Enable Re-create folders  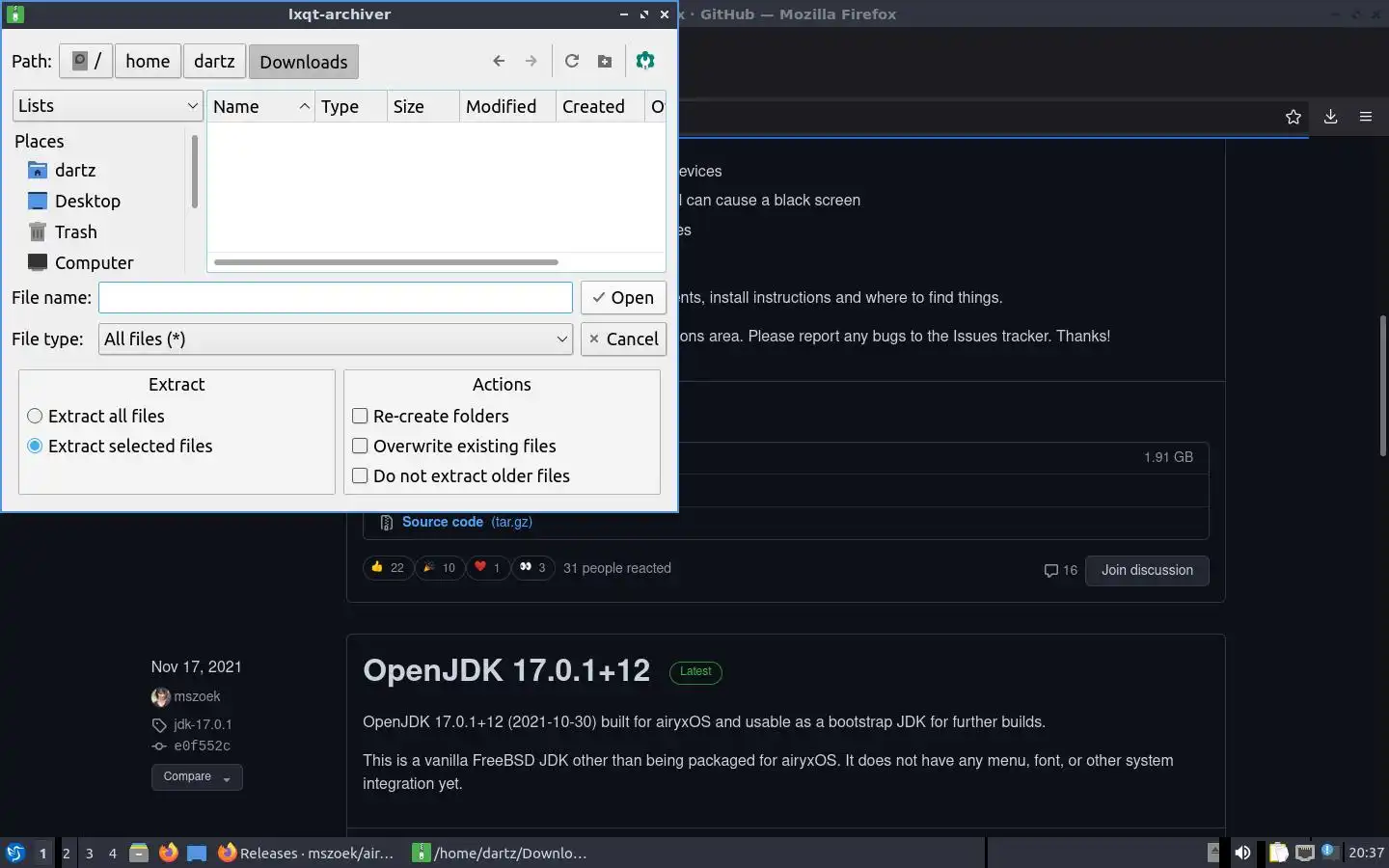pyautogui.click(x=430, y=416)
